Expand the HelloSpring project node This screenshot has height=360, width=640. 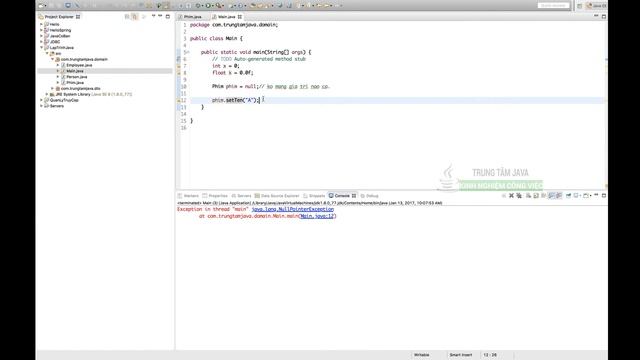pyautogui.click(x=41, y=30)
